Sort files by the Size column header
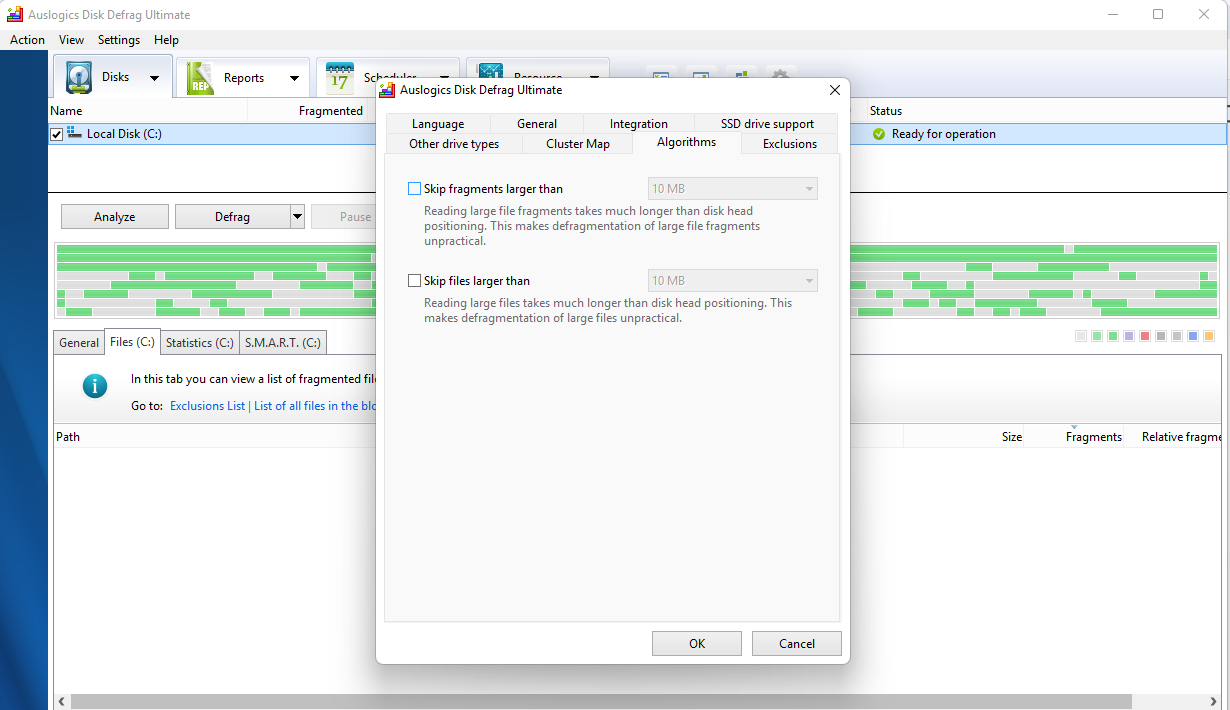1230x710 pixels. pos(1012,437)
